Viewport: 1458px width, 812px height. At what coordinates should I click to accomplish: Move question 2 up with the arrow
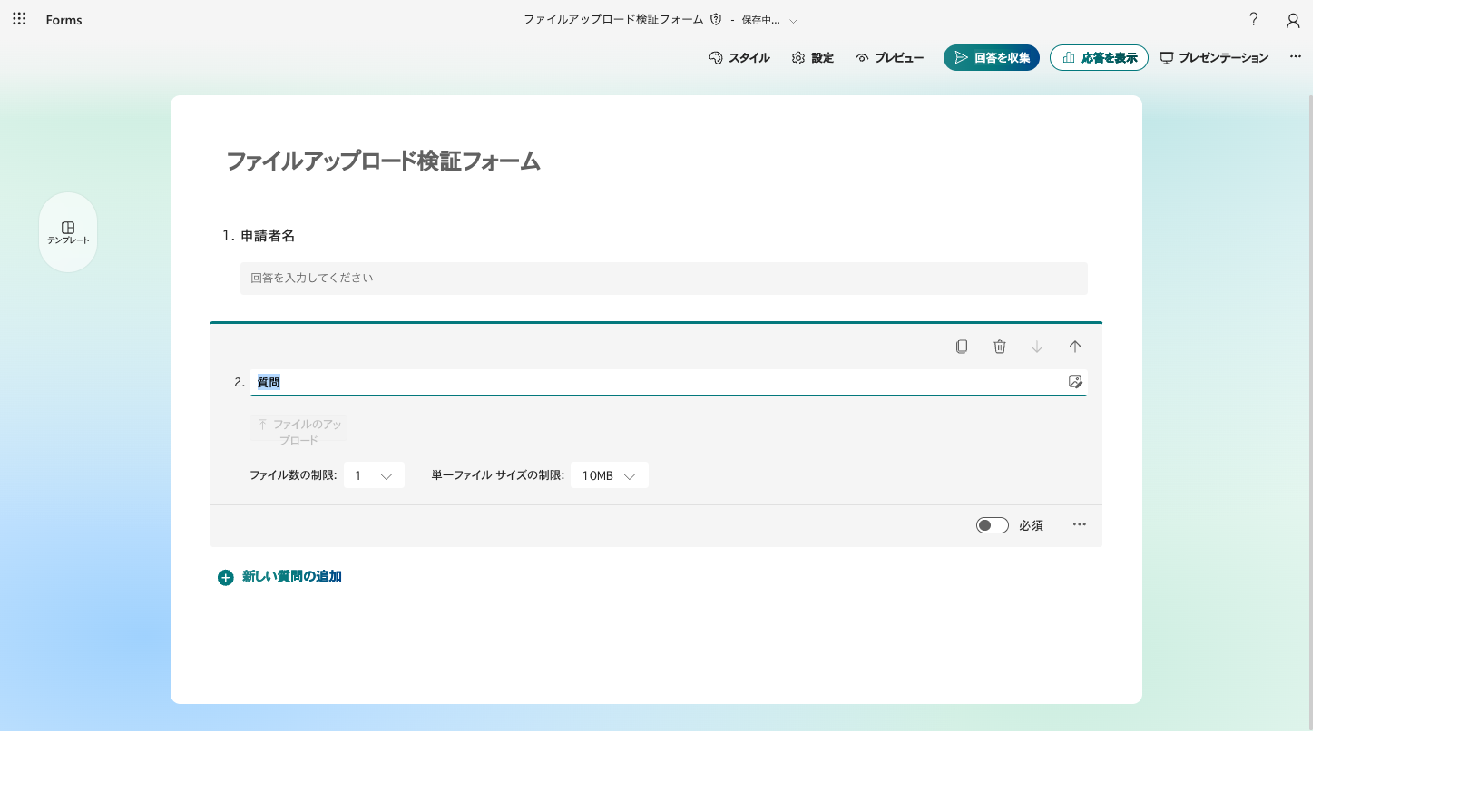1075,347
